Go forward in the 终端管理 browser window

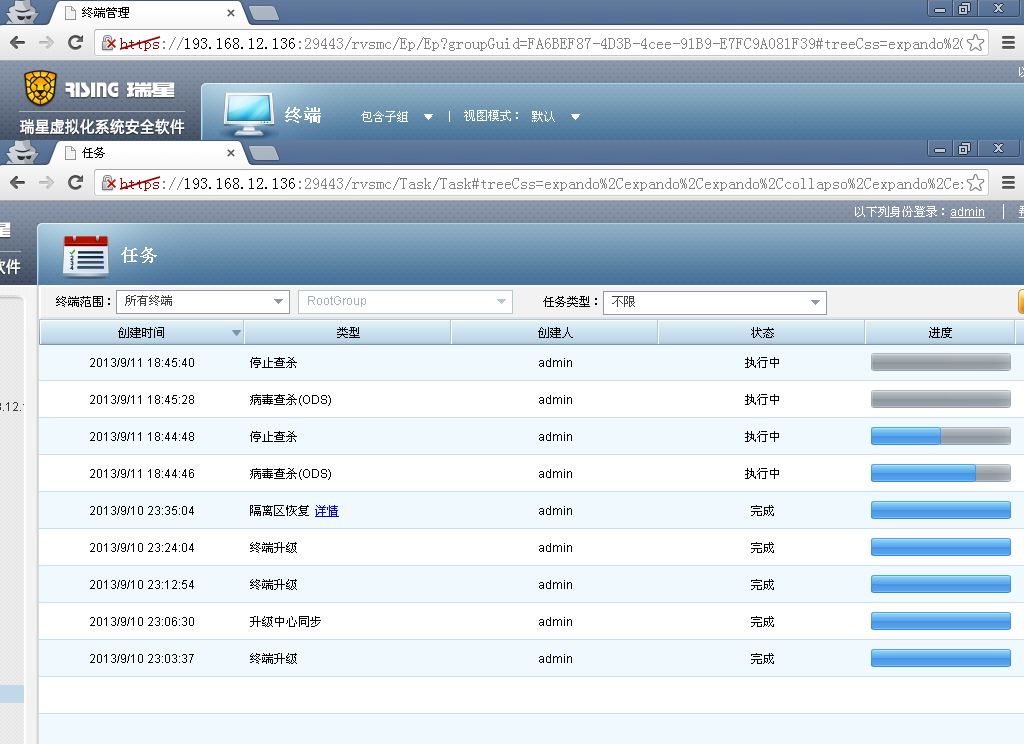(x=46, y=42)
